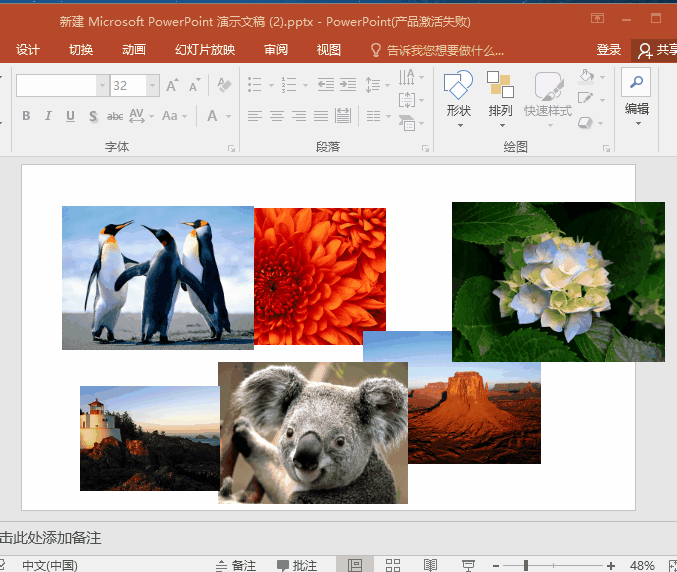Open the 幻灯片放映 ribbon tab

205,50
